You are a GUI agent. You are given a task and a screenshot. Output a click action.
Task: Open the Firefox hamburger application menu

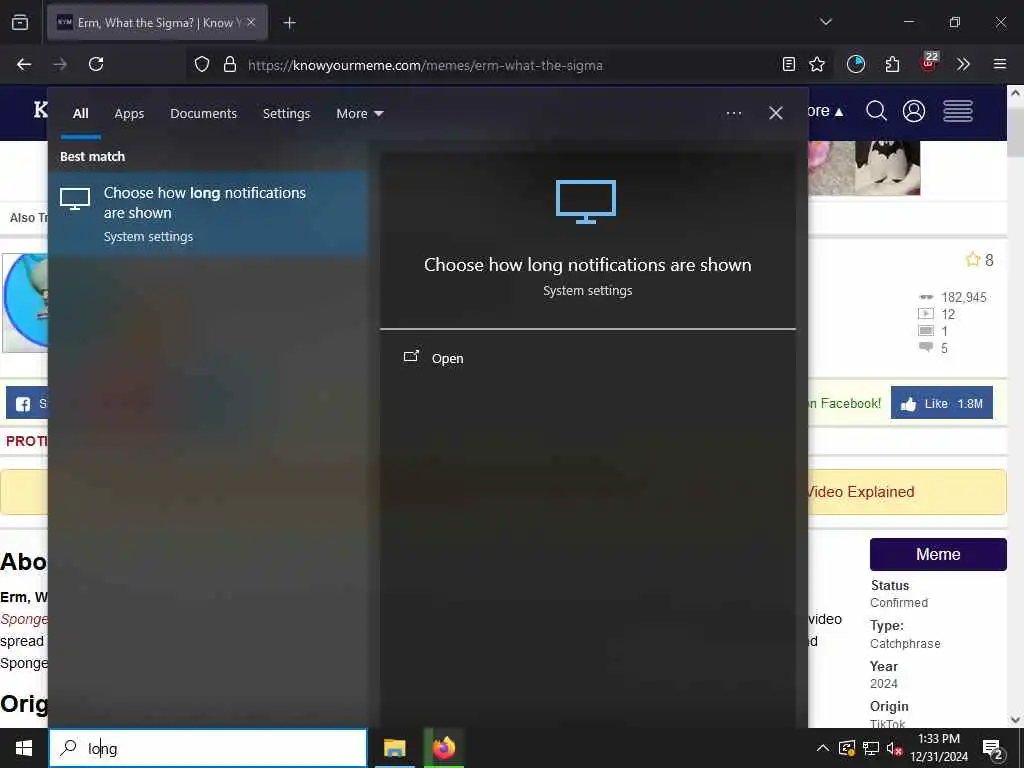coord(999,64)
